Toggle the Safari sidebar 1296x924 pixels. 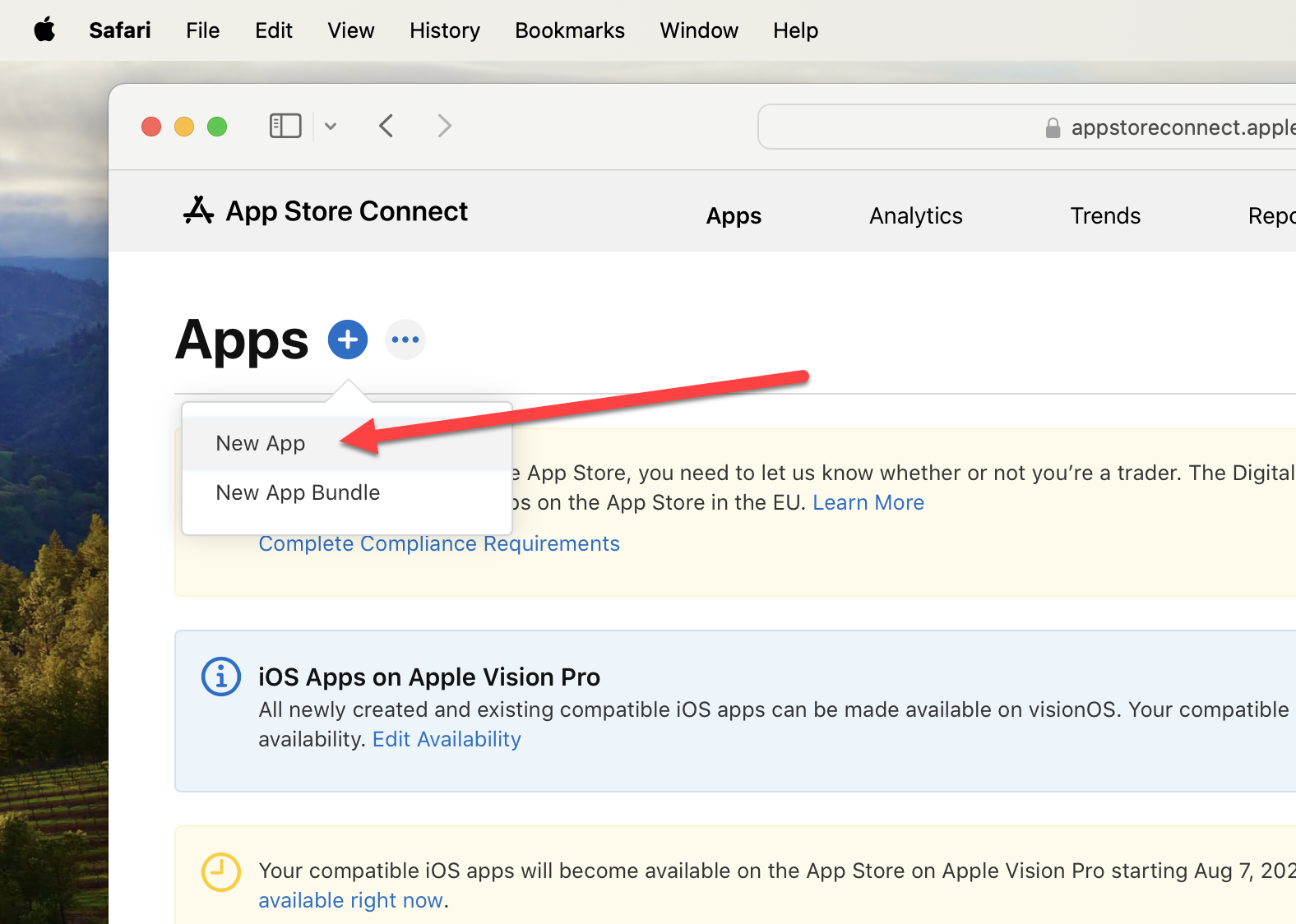[x=285, y=126]
